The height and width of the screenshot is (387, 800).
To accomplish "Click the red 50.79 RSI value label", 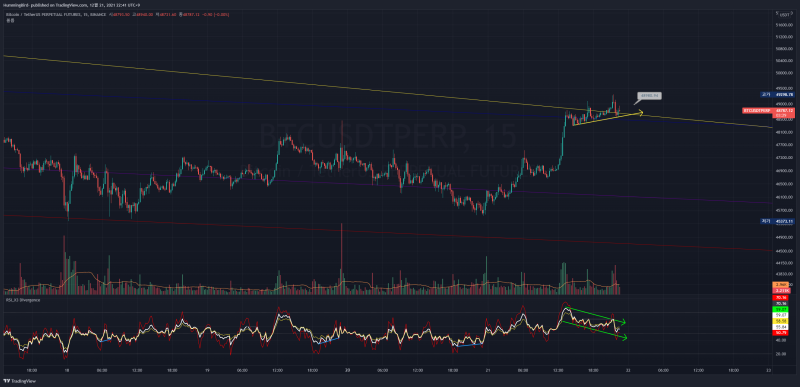I will coord(781,332).
